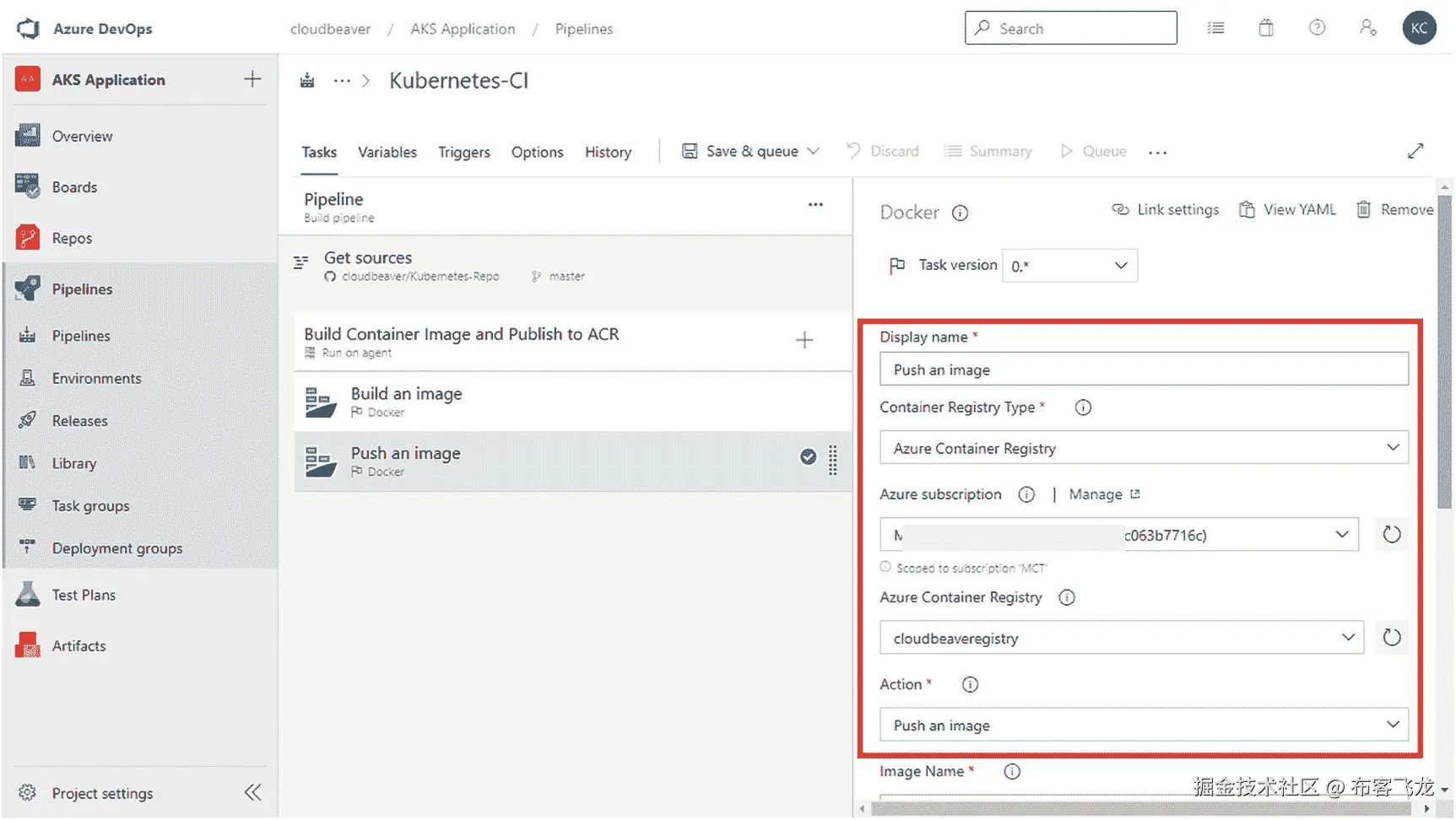The width and height of the screenshot is (1456, 820).
Task: Collapse the left navigation sidebar
Action: 252,793
